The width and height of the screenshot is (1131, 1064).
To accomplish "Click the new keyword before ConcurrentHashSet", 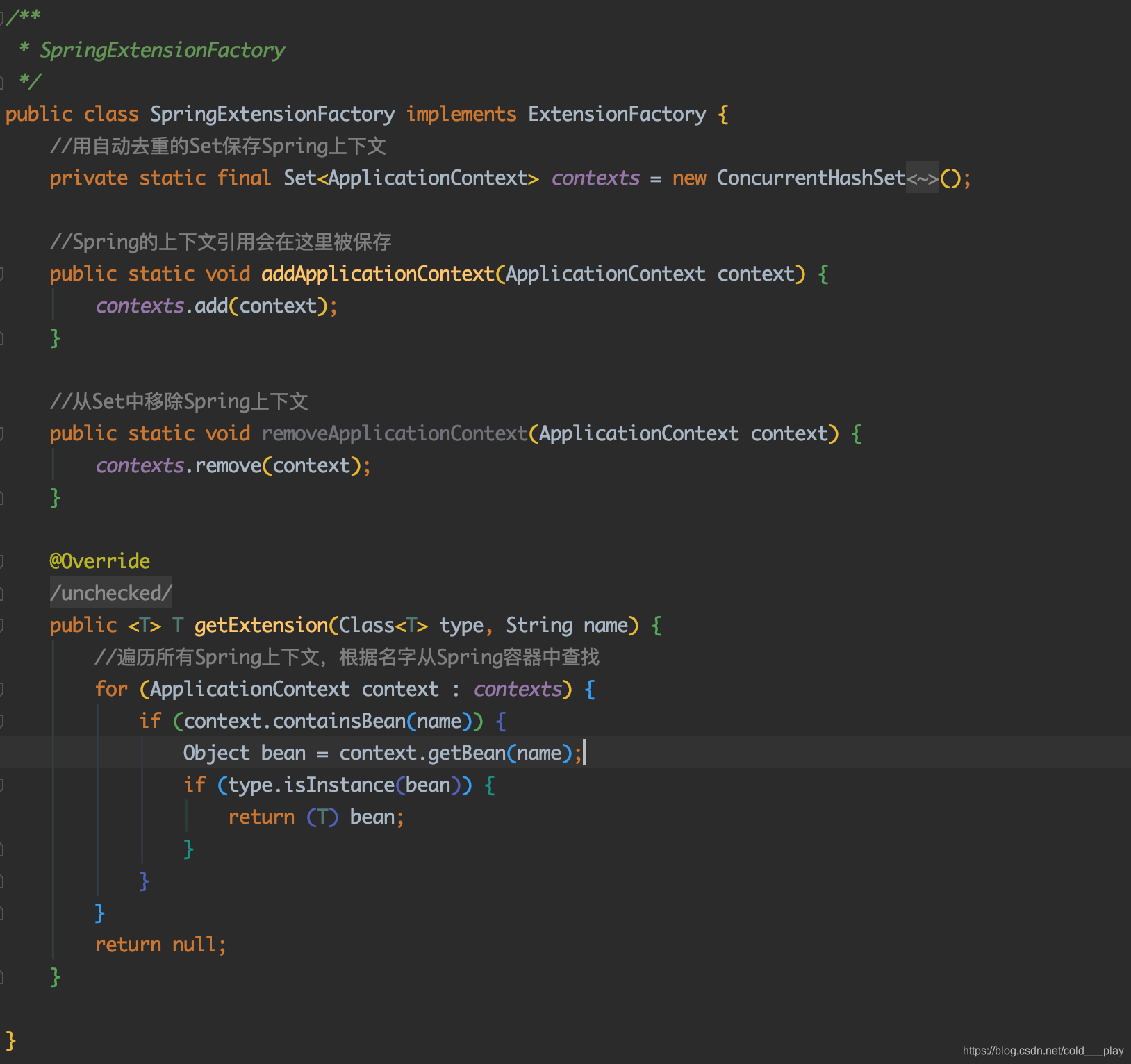I will click(x=689, y=178).
